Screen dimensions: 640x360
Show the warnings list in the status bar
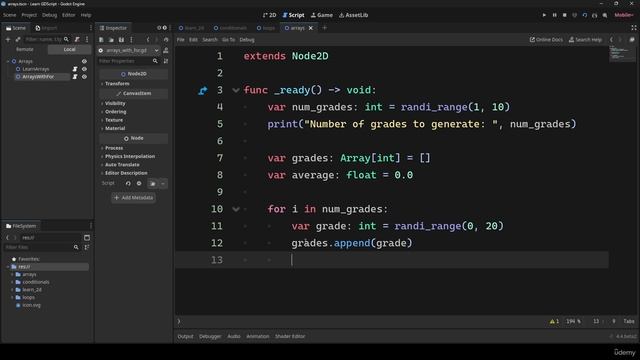[554, 321]
